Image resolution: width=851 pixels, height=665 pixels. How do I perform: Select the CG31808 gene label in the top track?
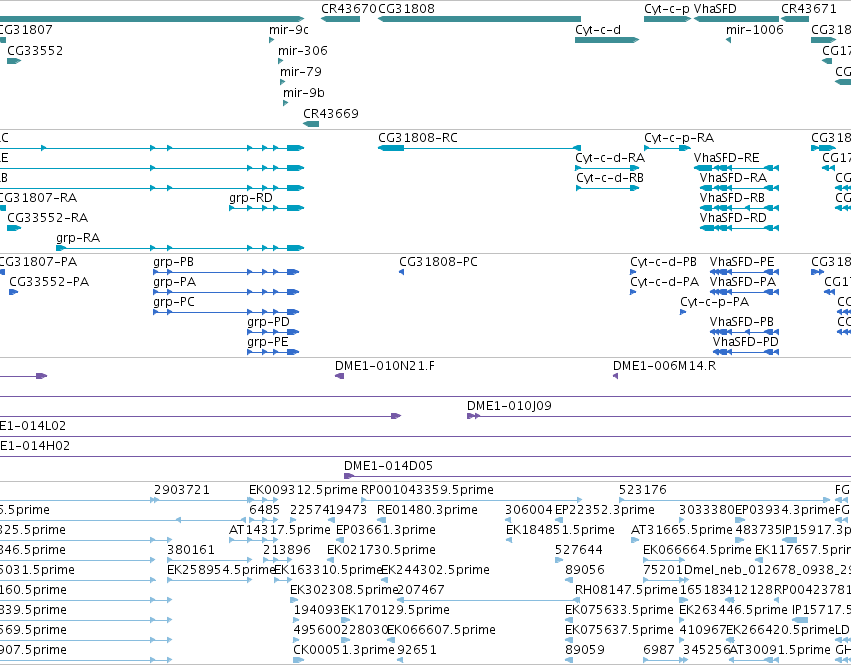407,9
